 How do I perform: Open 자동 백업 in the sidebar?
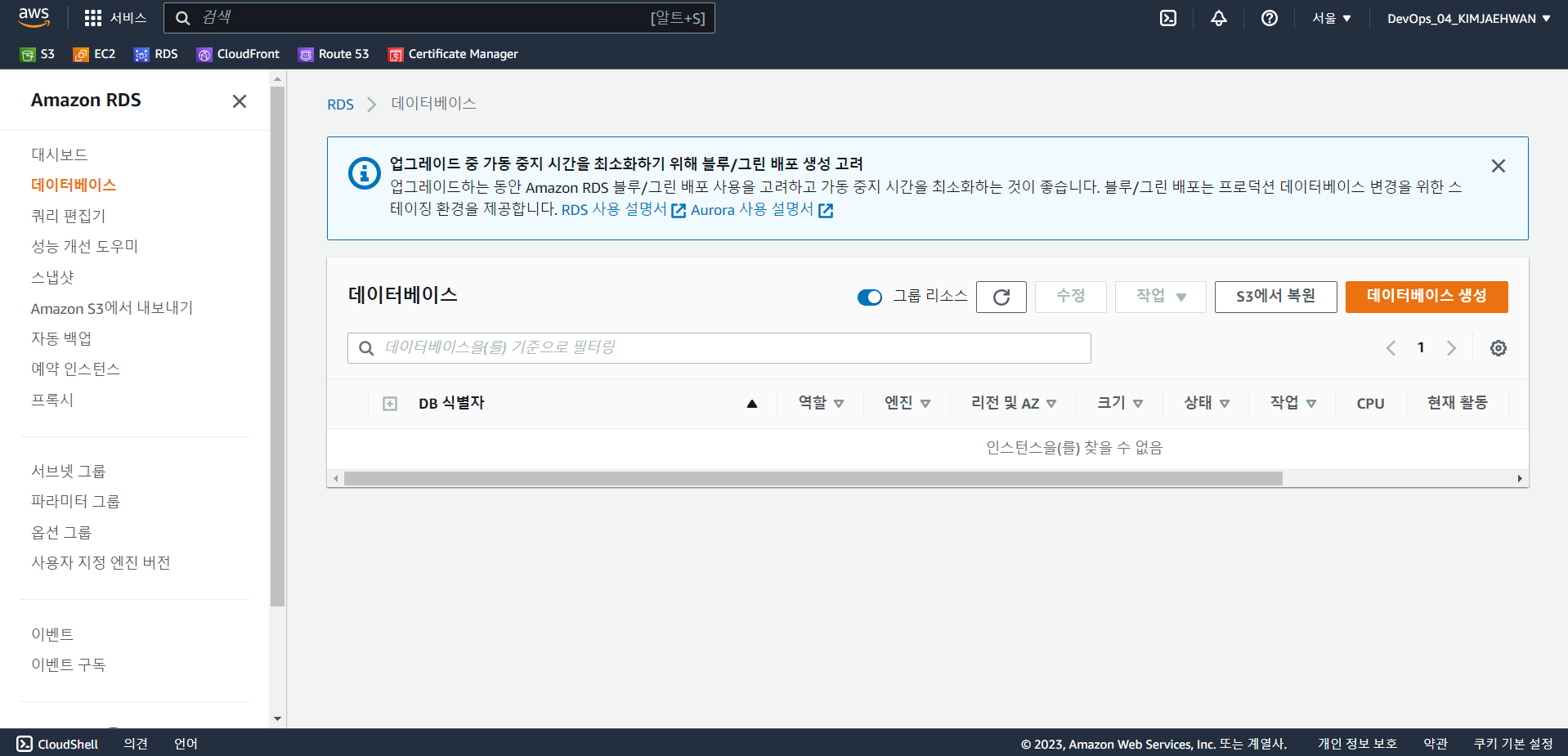(61, 338)
